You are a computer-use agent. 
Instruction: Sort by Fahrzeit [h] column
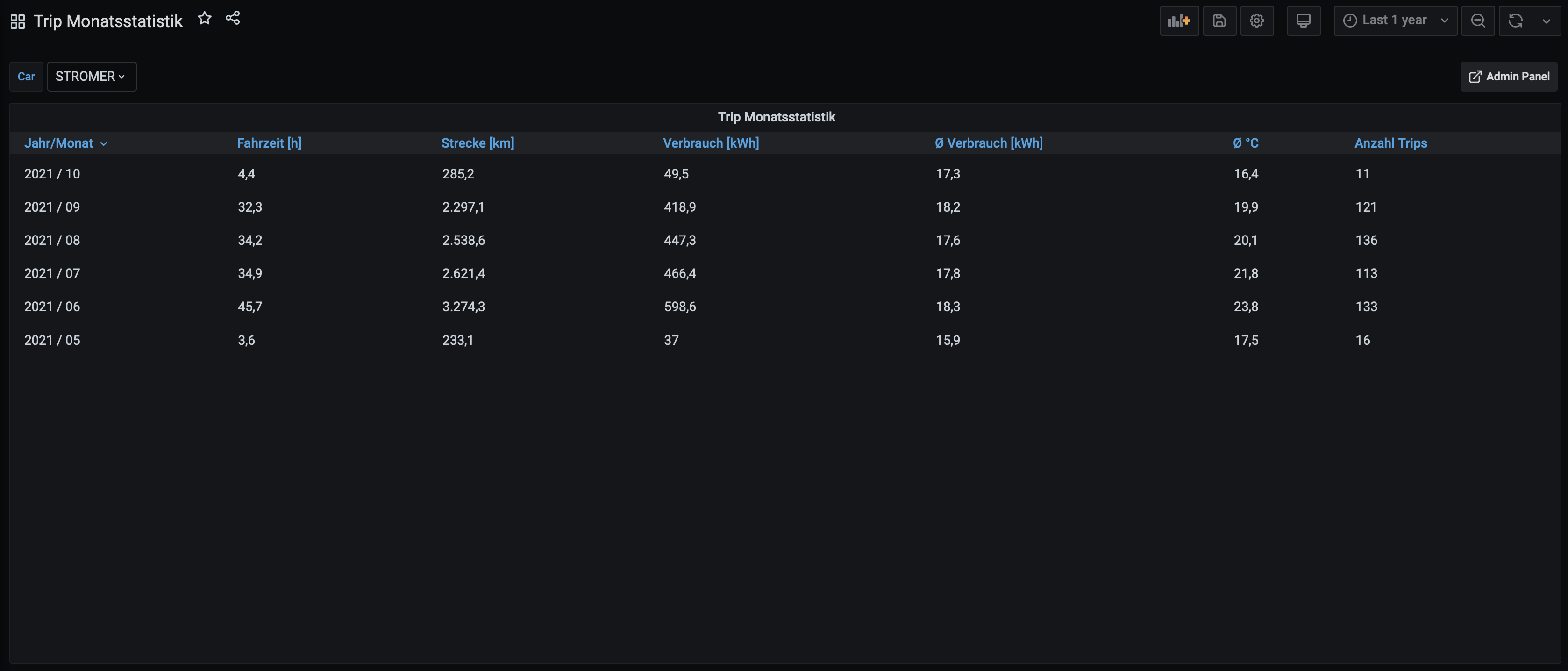269,143
